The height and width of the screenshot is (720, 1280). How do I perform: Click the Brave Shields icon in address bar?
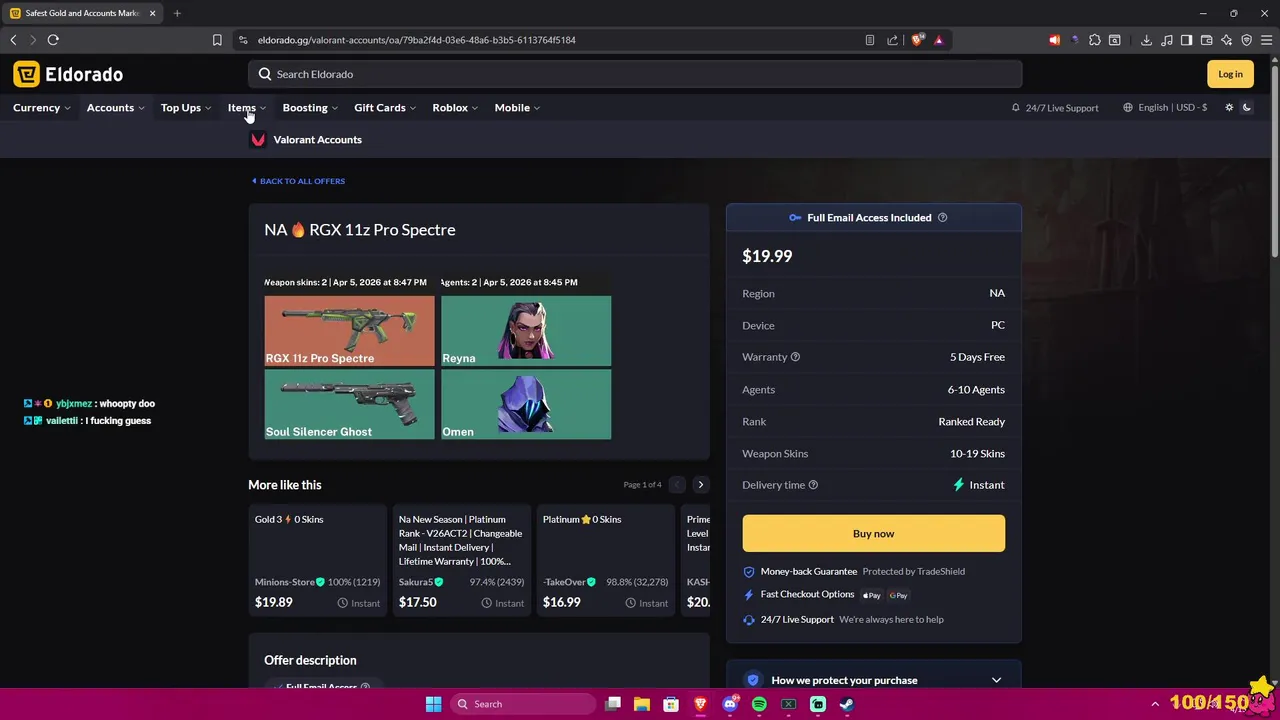pyautogui.click(x=917, y=40)
